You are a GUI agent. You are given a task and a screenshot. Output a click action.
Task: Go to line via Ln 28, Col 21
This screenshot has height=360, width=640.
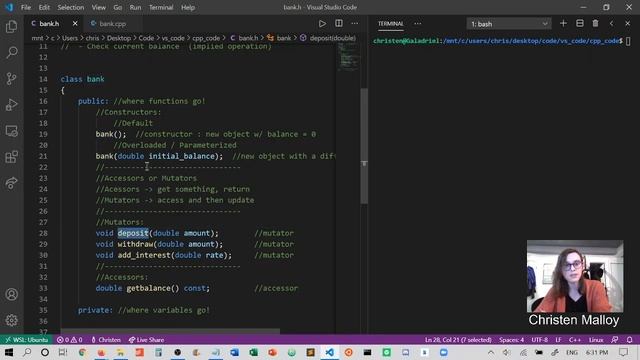coord(458,340)
